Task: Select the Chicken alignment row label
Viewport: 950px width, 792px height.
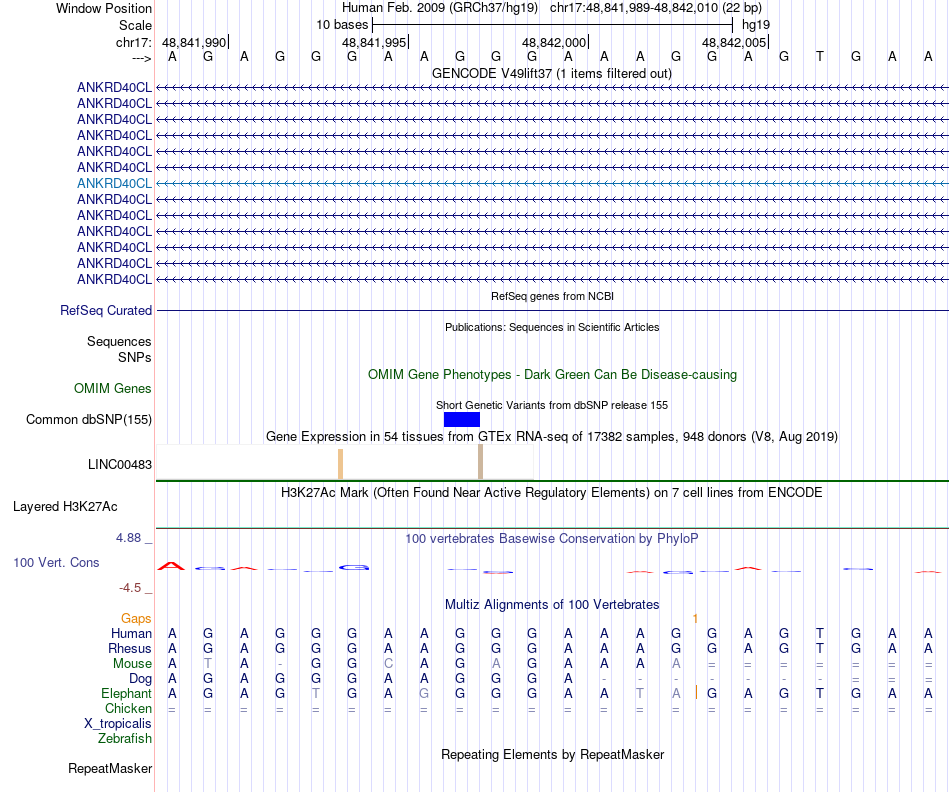Action: coord(128,708)
